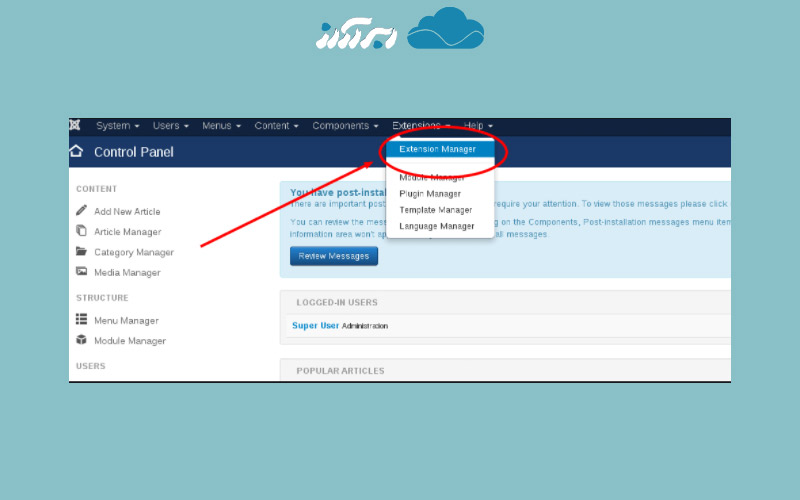Select Extension Manager from the menu
Screen dimensions: 800x500
(437, 149)
